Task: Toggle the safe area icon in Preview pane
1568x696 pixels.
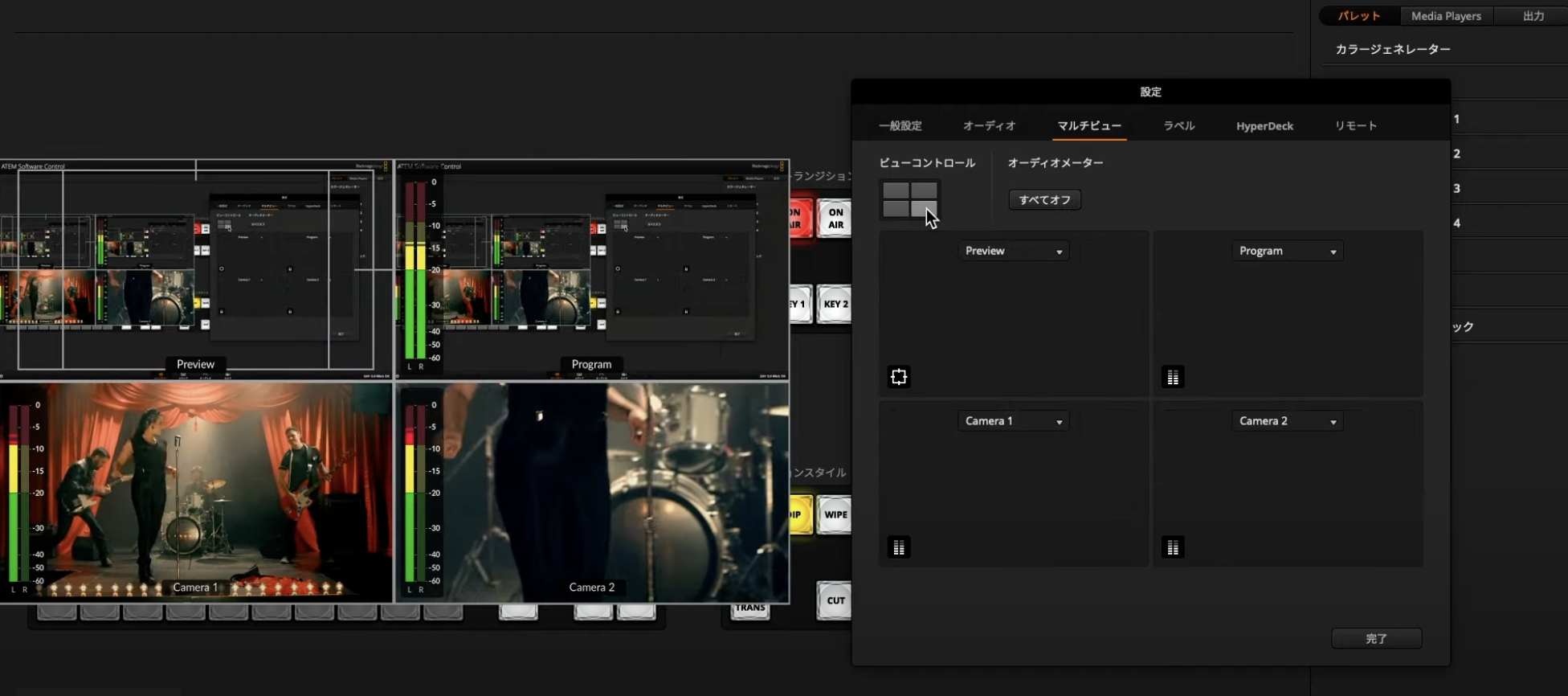Action: [x=899, y=377]
